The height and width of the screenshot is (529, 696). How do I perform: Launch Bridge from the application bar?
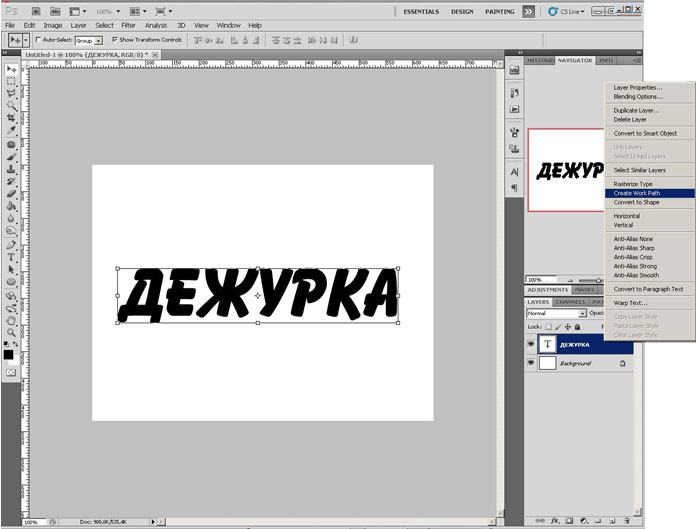coord(35,10)
